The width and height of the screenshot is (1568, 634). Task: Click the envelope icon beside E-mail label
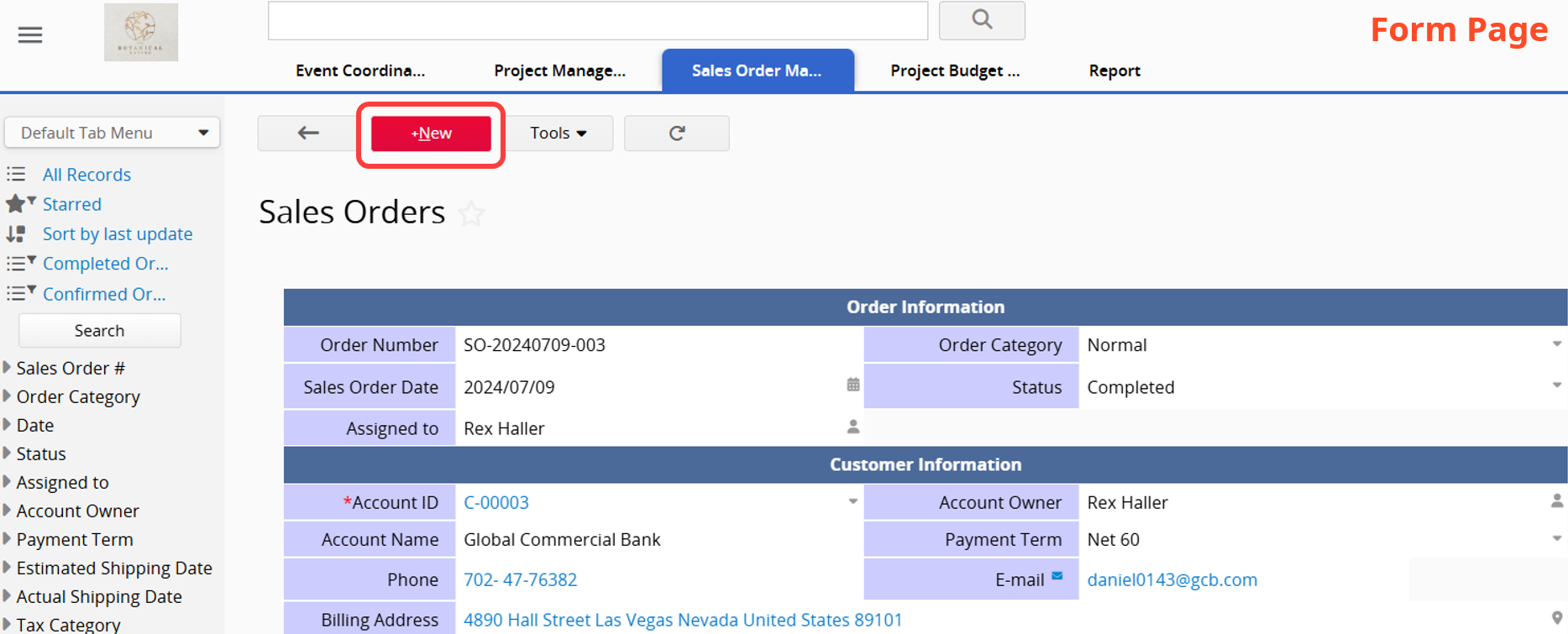pos(1057,576)
